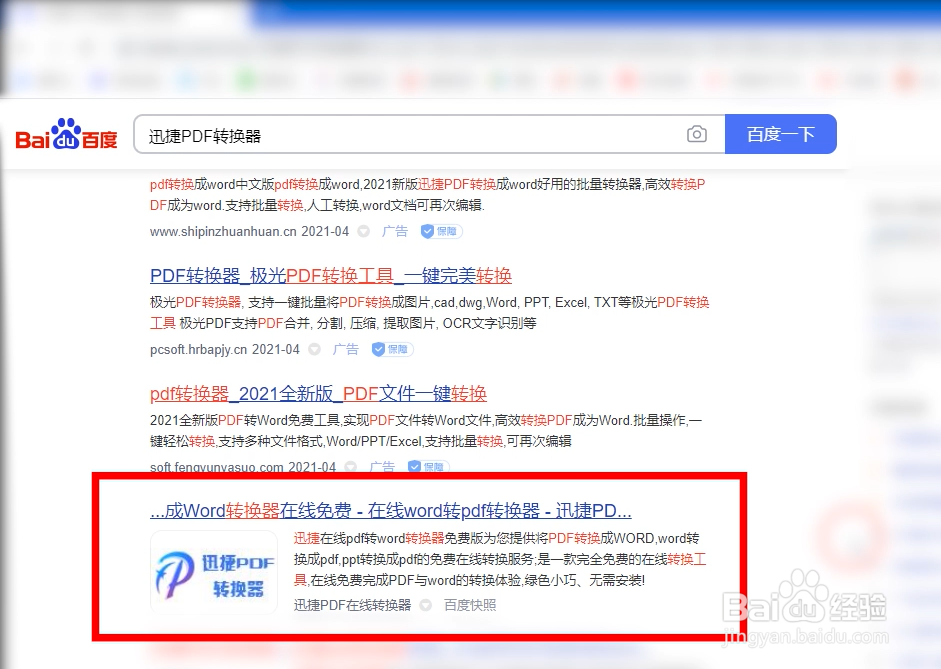Click the 百度快照 cached page link
941x669 pixels.
(x=470, y=605)
